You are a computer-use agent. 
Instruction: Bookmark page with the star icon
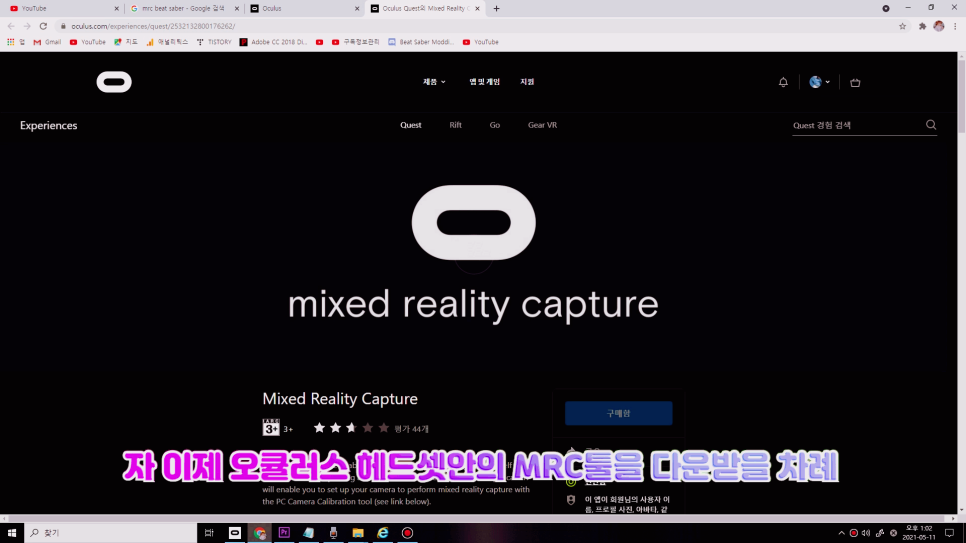pos(903,26)
